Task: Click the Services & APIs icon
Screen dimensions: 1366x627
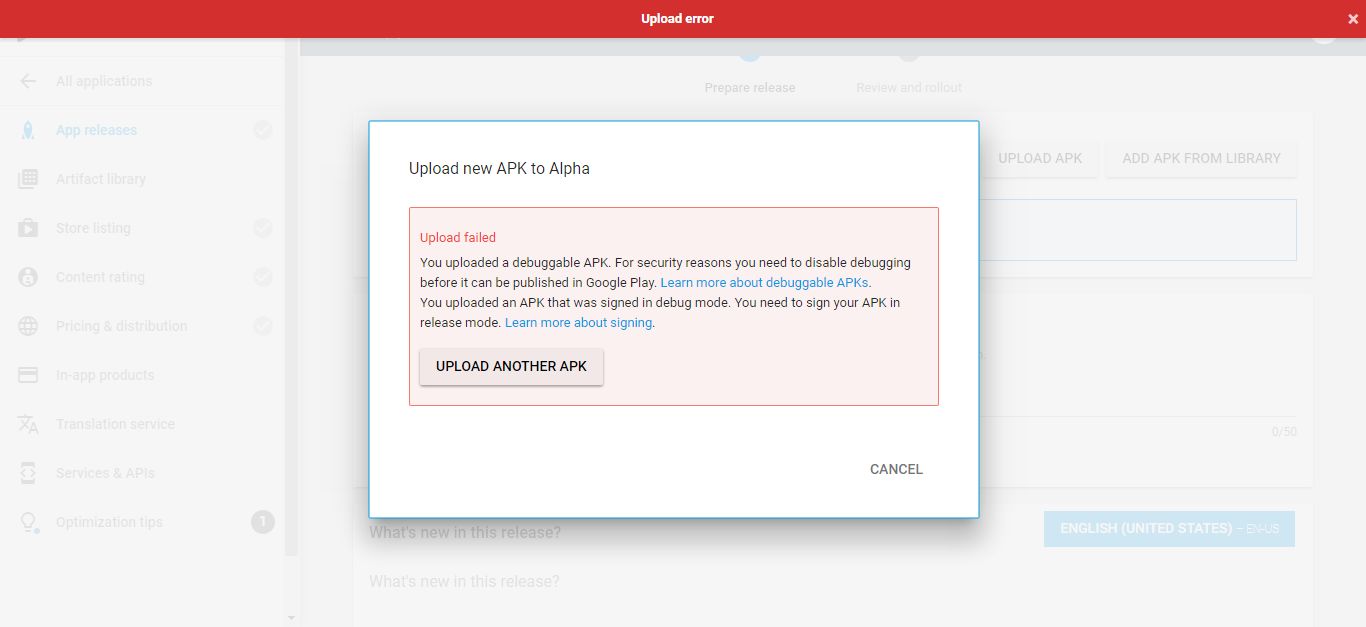Action: coord(28,473)
